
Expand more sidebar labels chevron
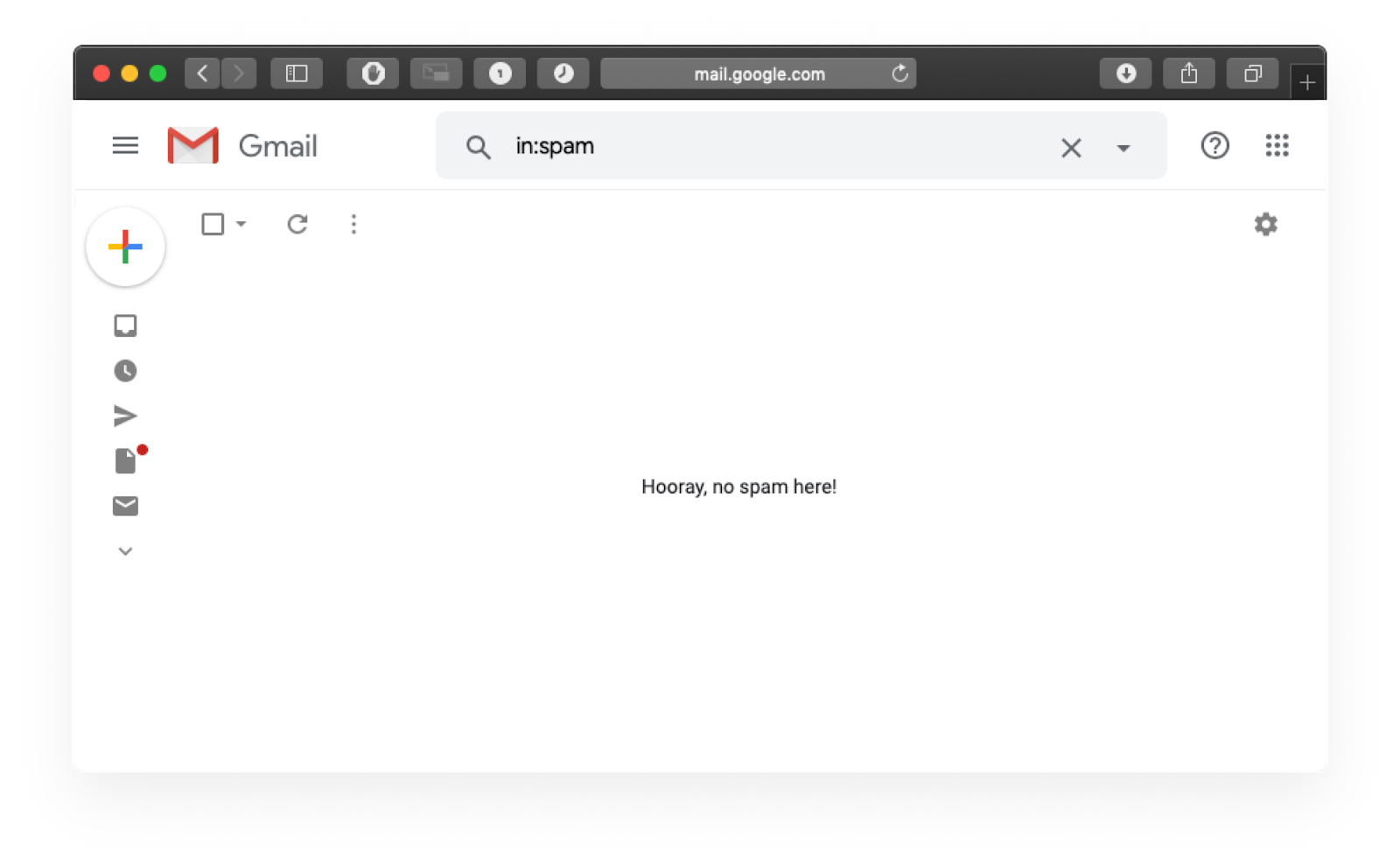tap(125, 551)
